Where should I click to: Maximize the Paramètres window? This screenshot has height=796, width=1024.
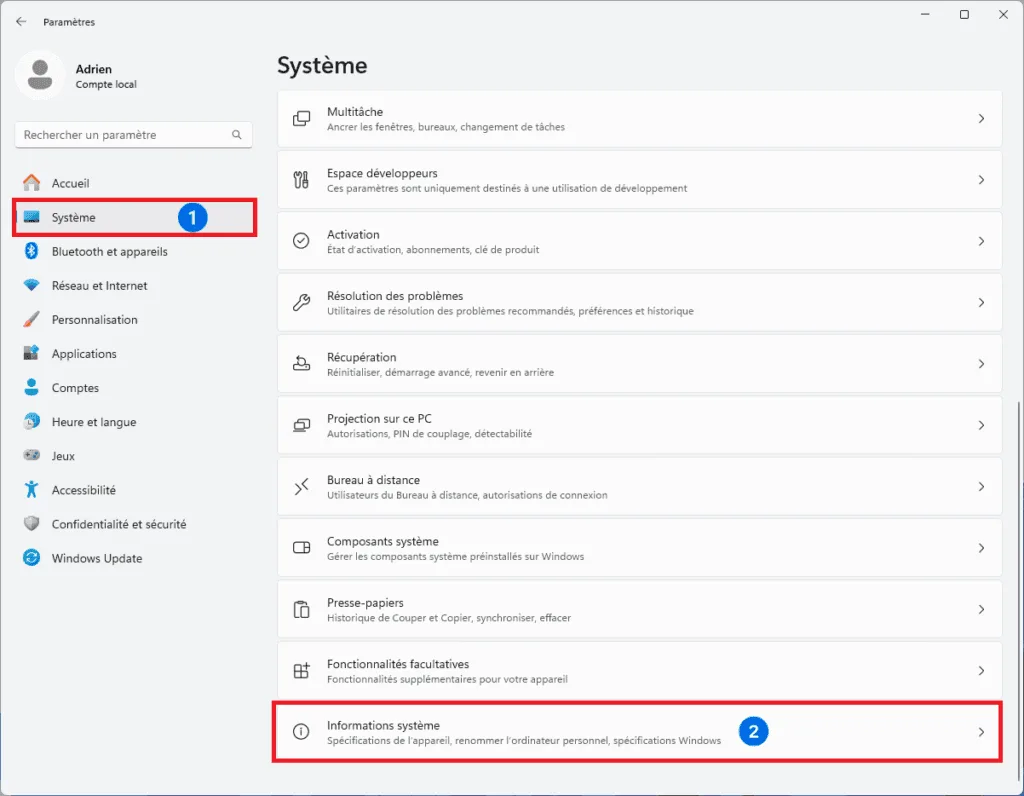click(x=964, y=14)
